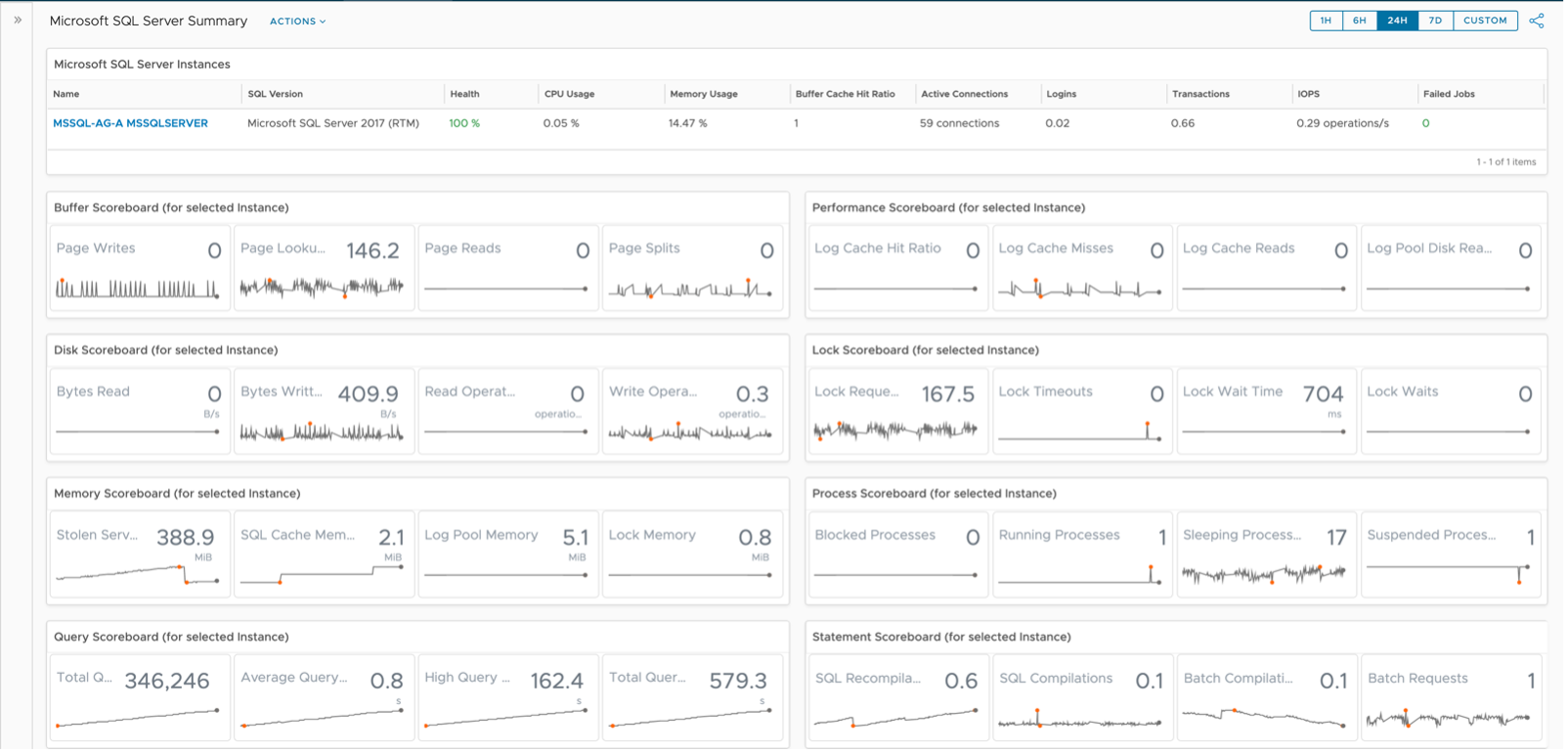Expand the collapsed left sidebar chevron

pos(18,20)
